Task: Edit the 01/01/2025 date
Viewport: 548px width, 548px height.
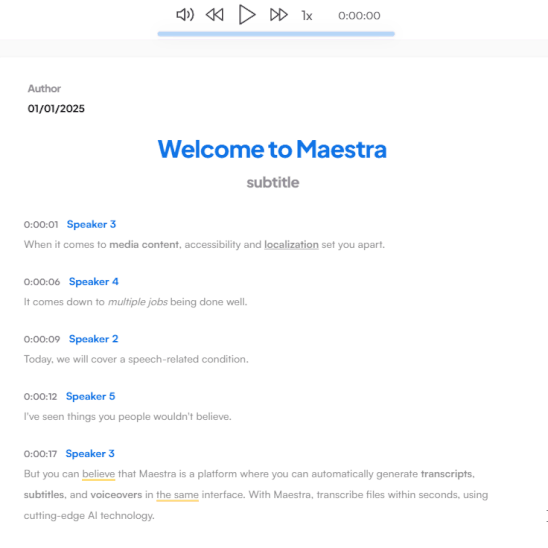Action: pos(56,109)
